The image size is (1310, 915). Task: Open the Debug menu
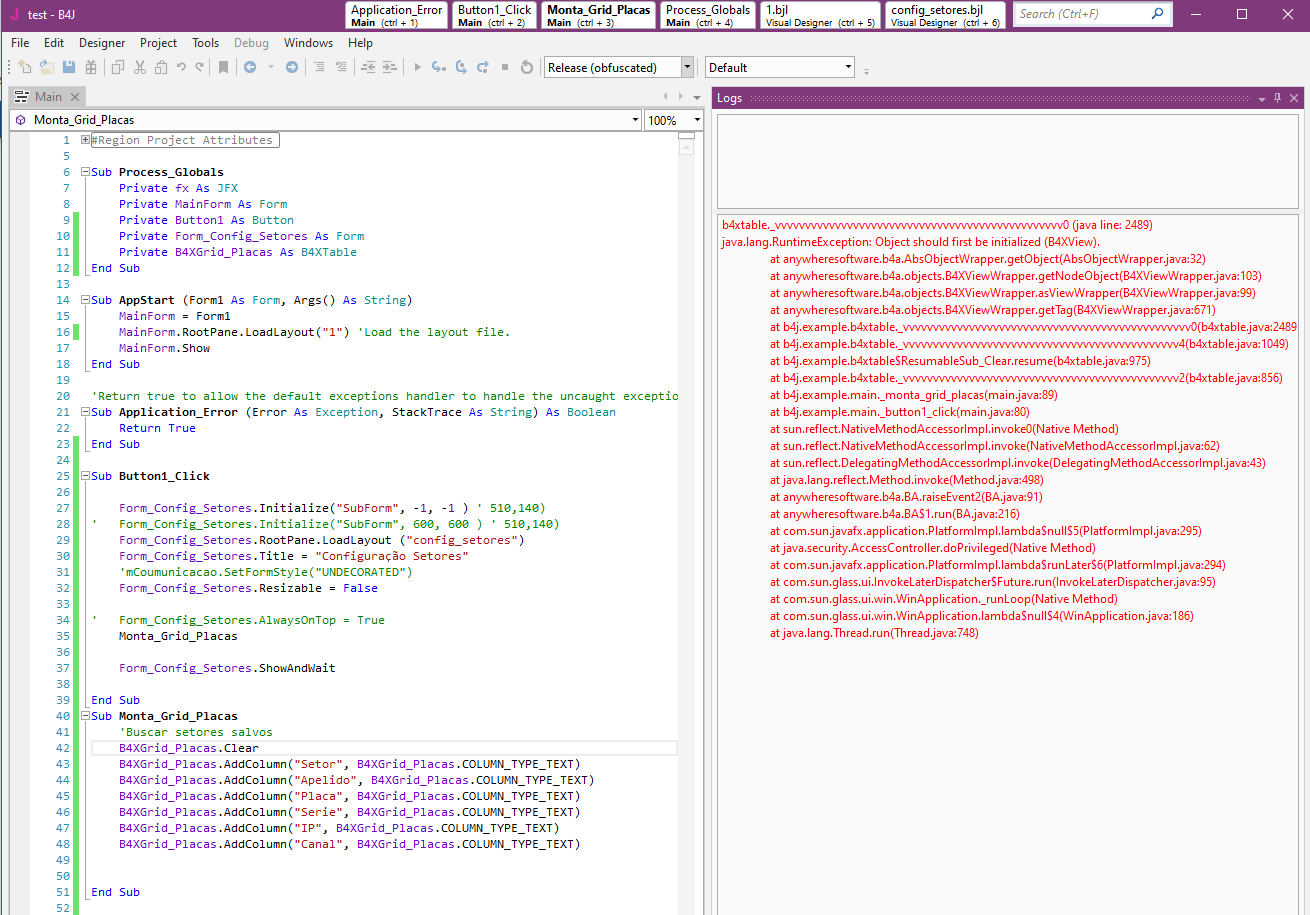tap(251, 42)
